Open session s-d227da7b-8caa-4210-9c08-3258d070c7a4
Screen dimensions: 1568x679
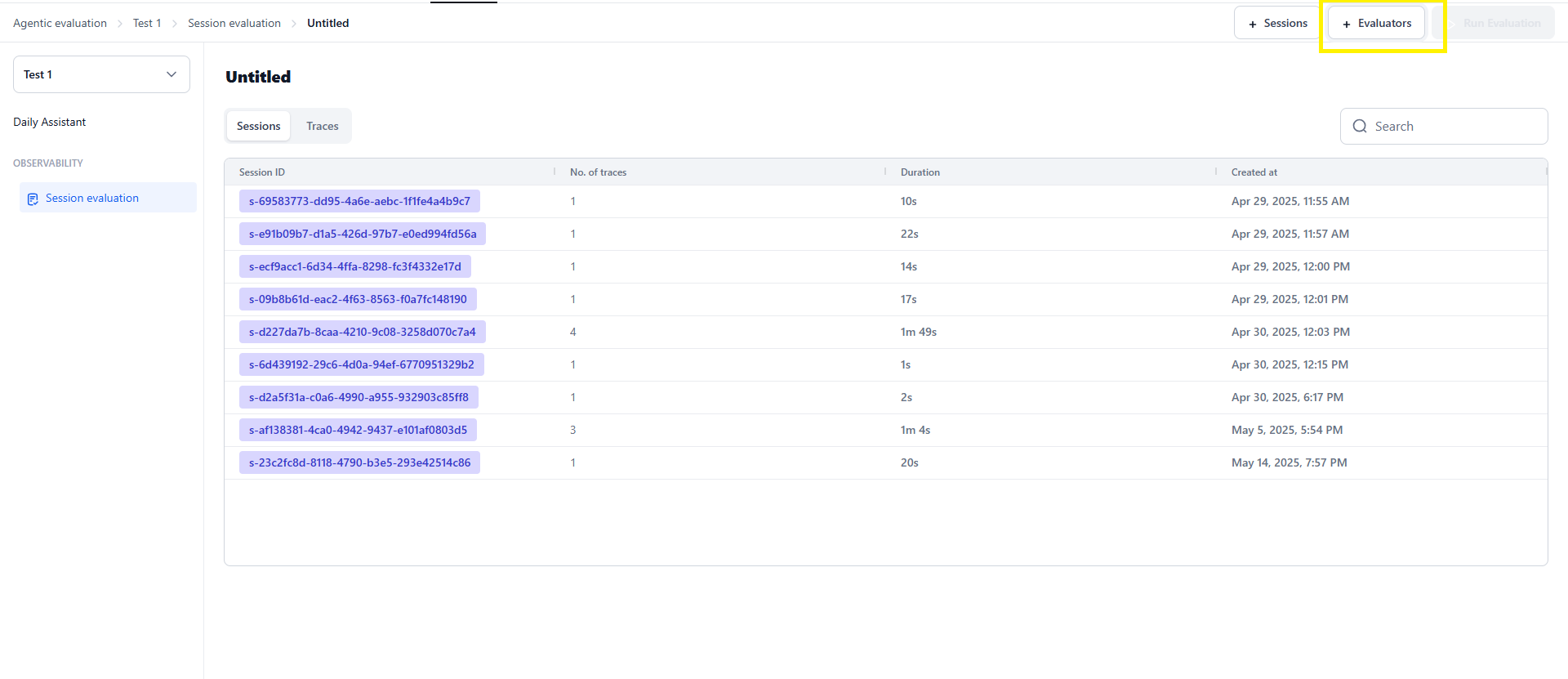(x=363, y=332)
